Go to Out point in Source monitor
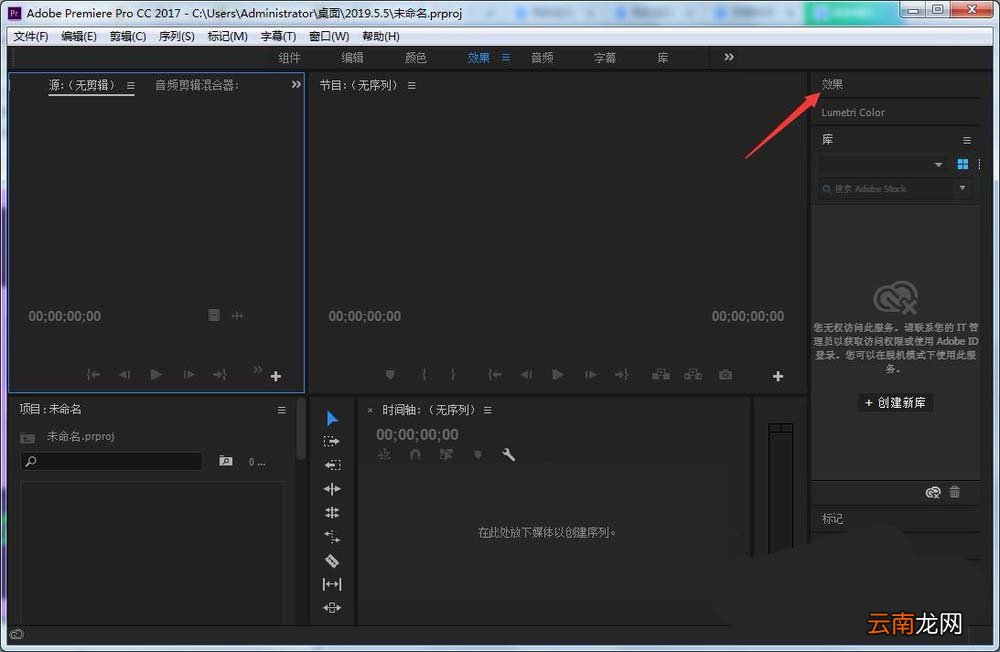The height and width of the screenshot is (652, 1000). click(x=219, y=374)
